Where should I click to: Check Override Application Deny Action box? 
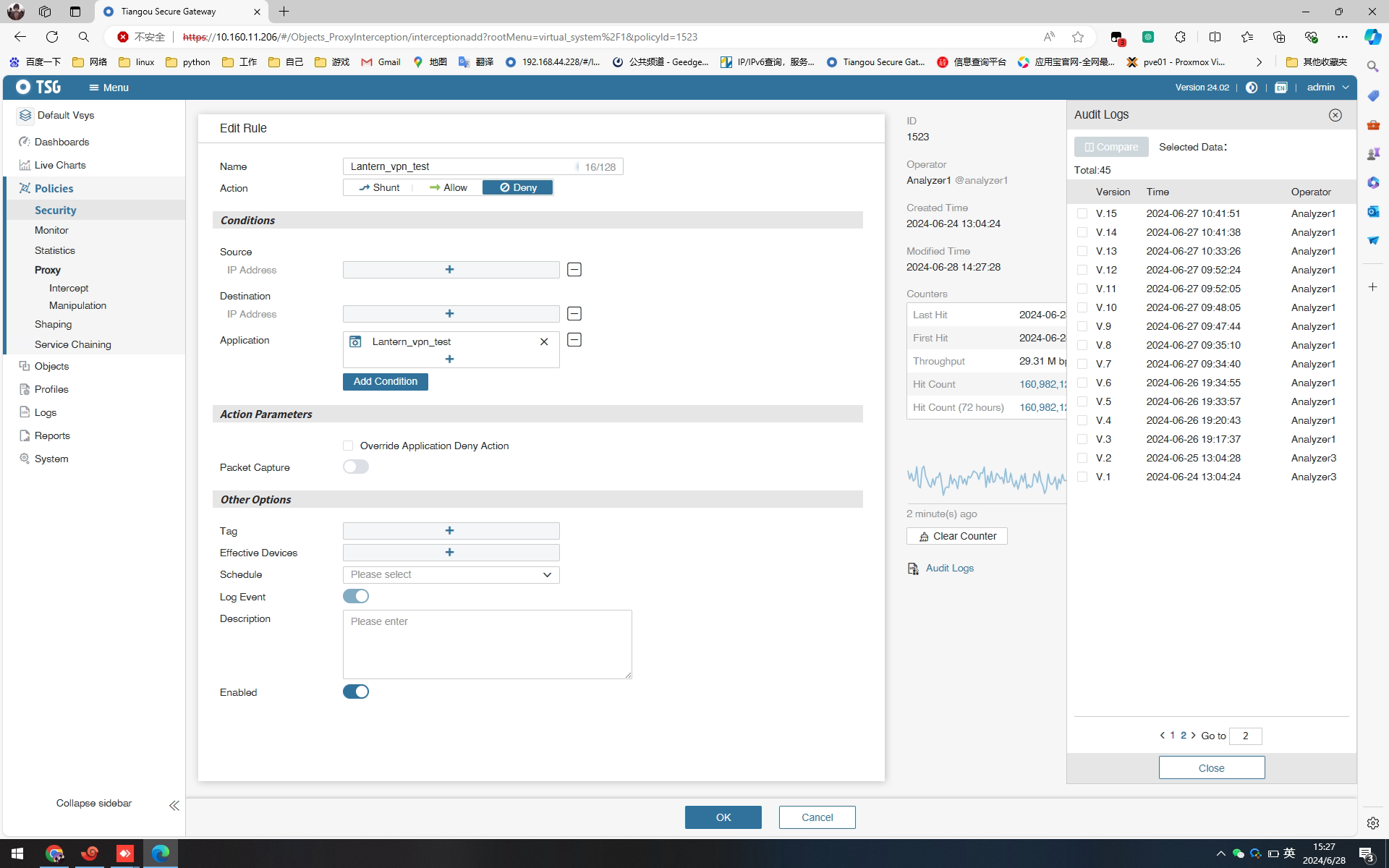coord(348,446)
